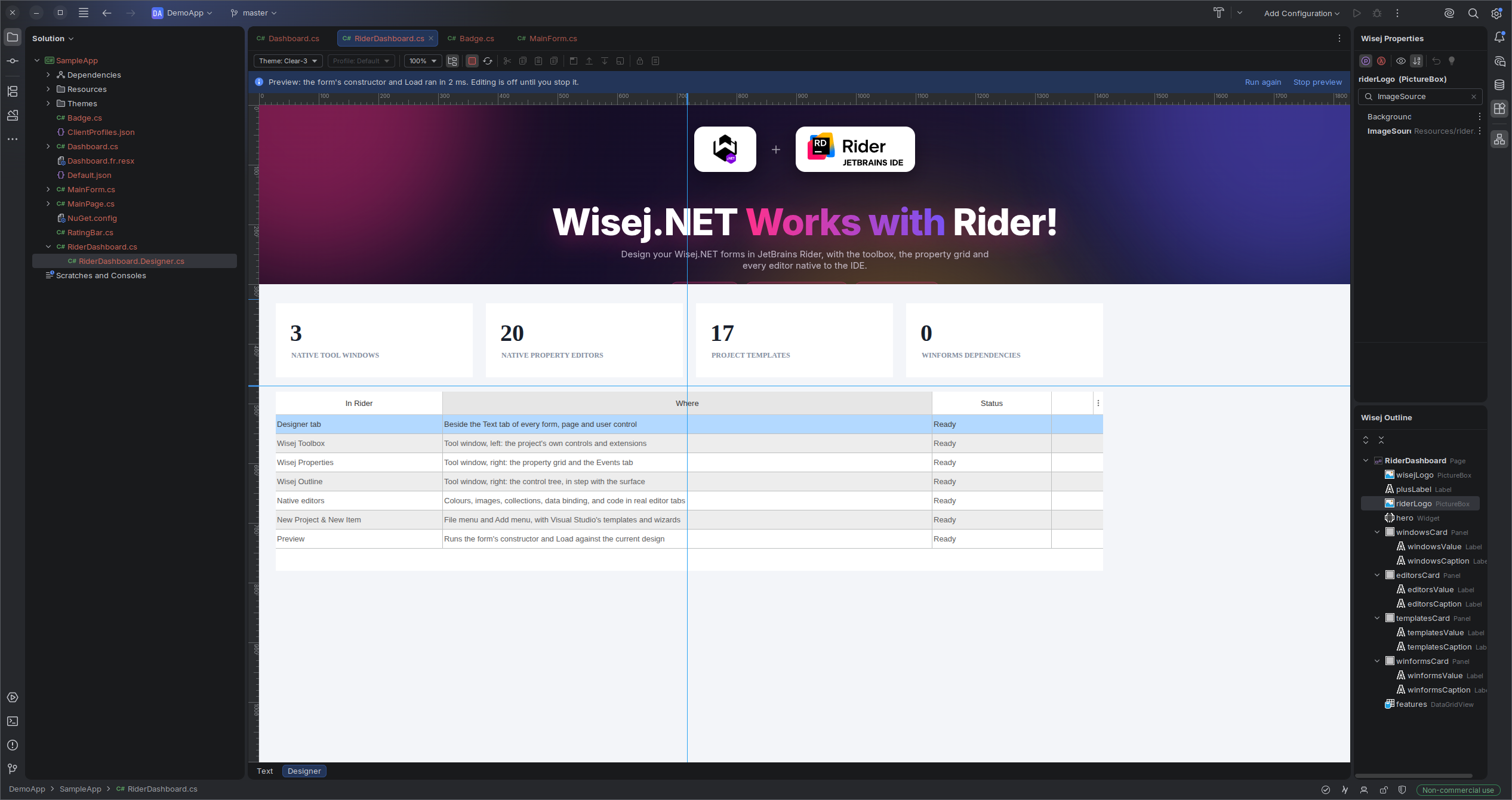Click the Run again link
Image resolution: width=1512 pixels, height=800 pixels.
click(x=1263, y=82)
